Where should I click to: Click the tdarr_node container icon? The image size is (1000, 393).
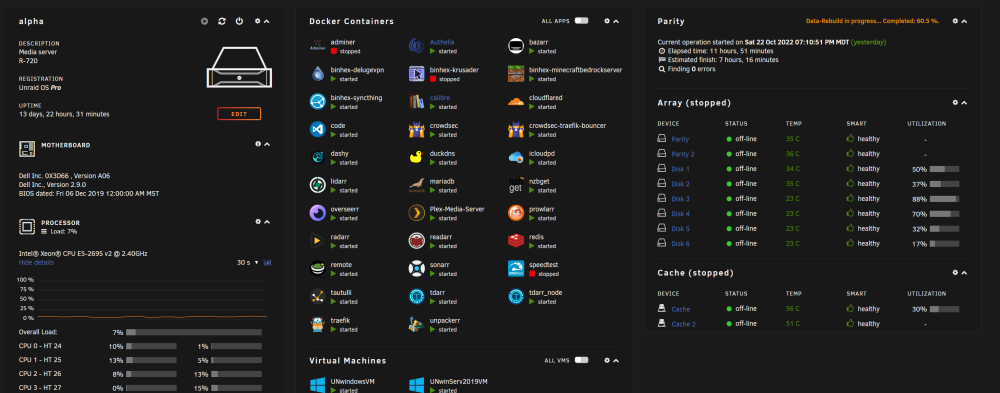click(515, 296)
